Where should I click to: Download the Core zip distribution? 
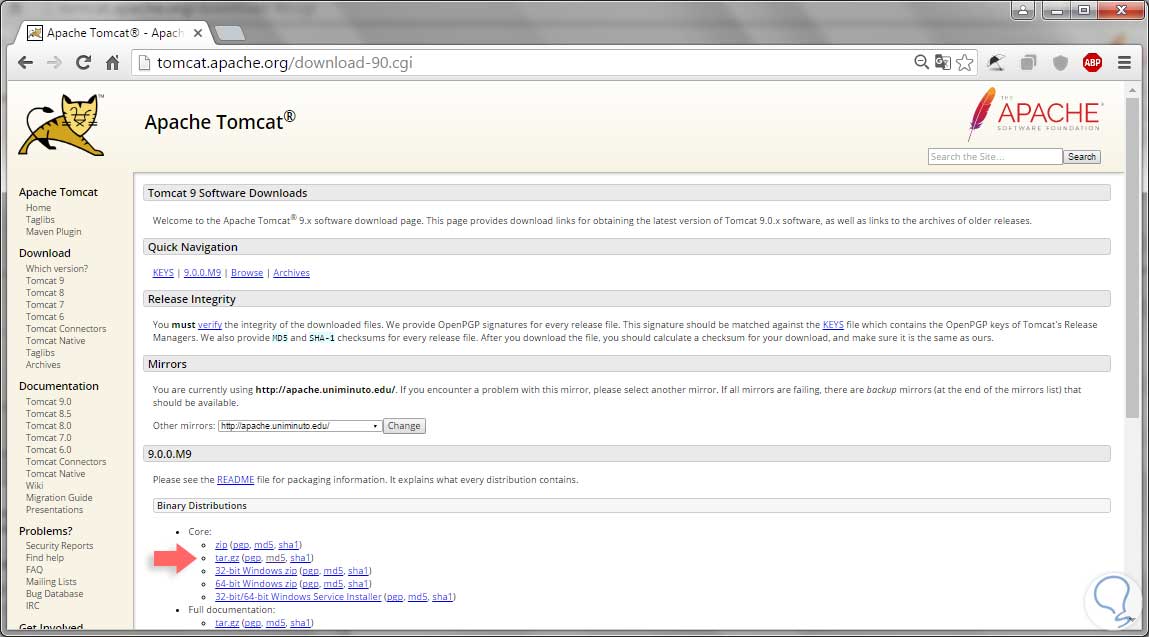click(x=221, y=545)
